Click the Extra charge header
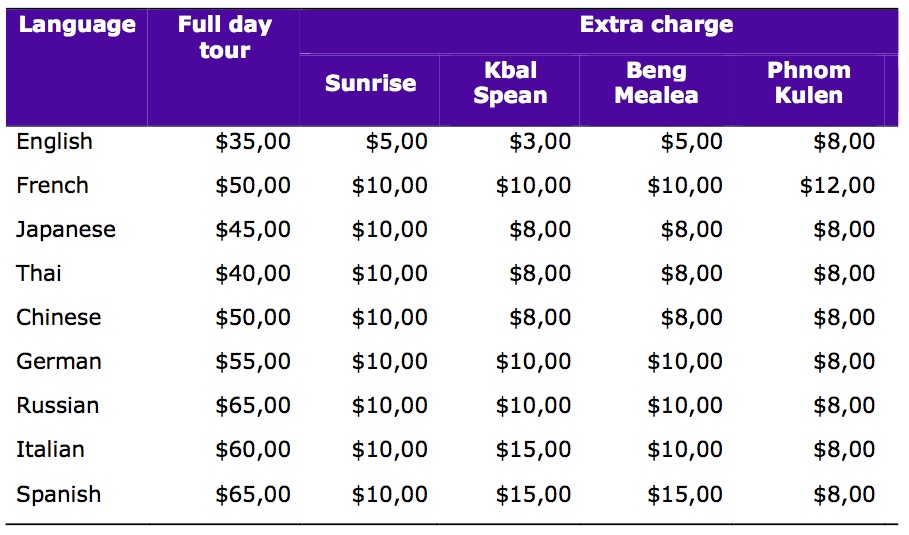This screenshot has width=909, height=535. [656, 25]
